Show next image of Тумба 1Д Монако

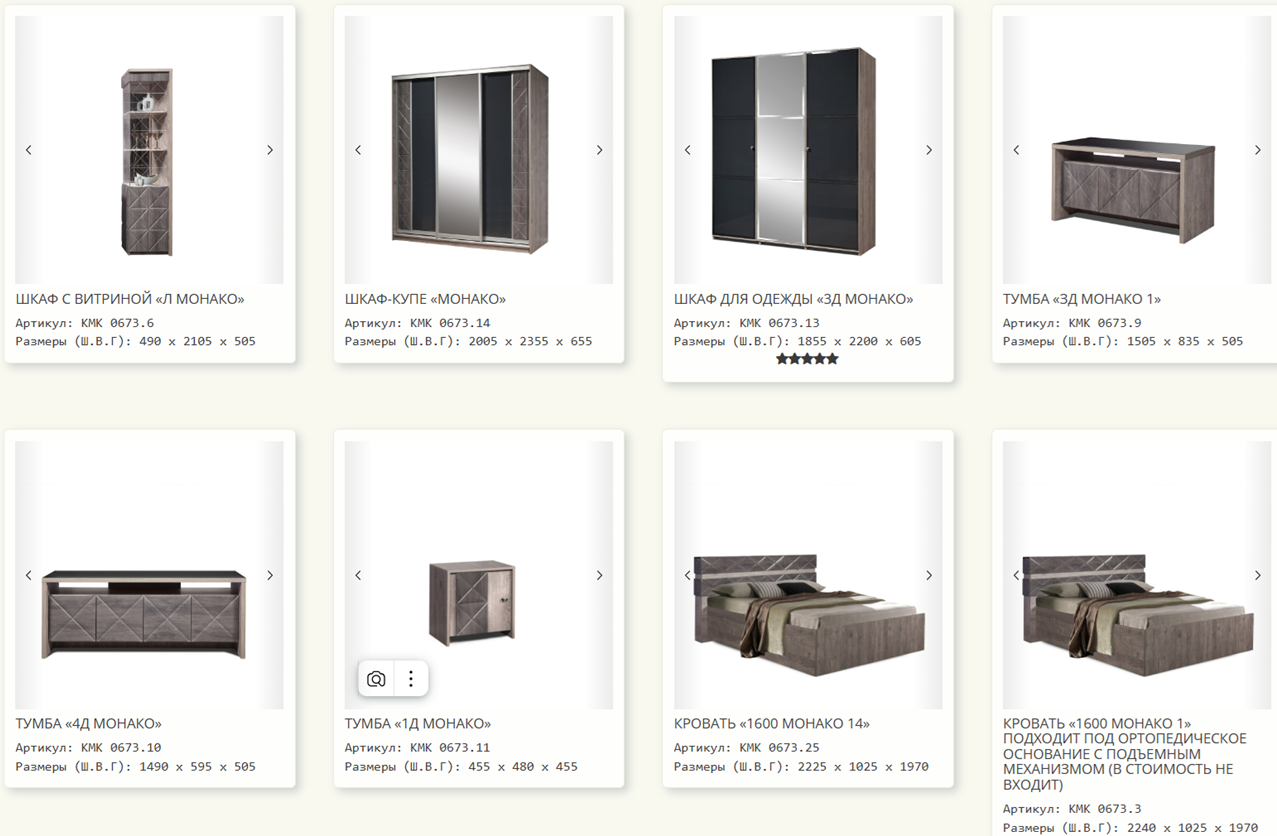[x=600, y=575]
